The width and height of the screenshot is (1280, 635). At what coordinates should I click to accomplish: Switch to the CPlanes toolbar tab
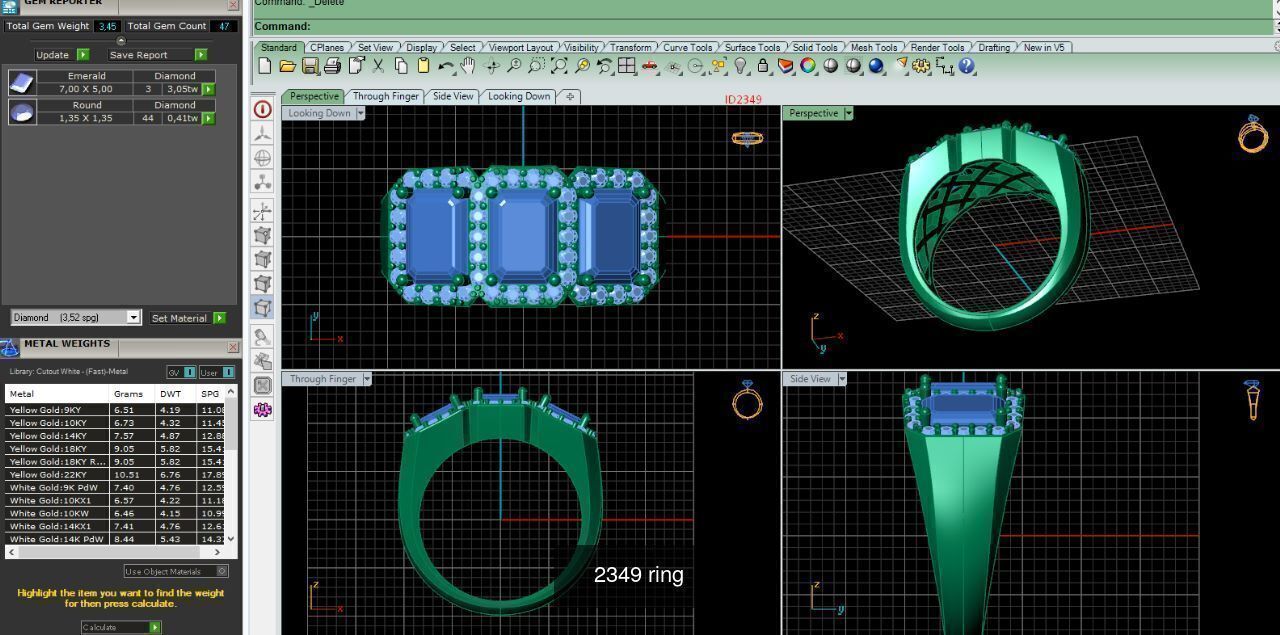327,47
